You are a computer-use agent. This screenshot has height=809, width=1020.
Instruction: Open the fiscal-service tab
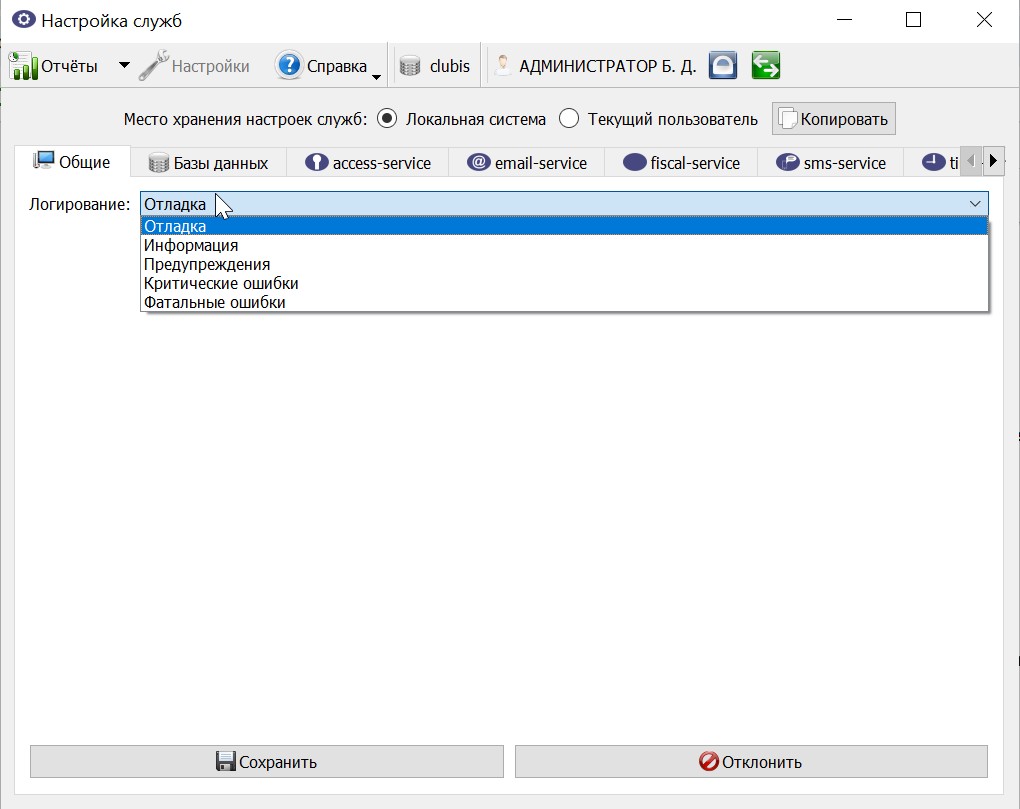point(681,163)
